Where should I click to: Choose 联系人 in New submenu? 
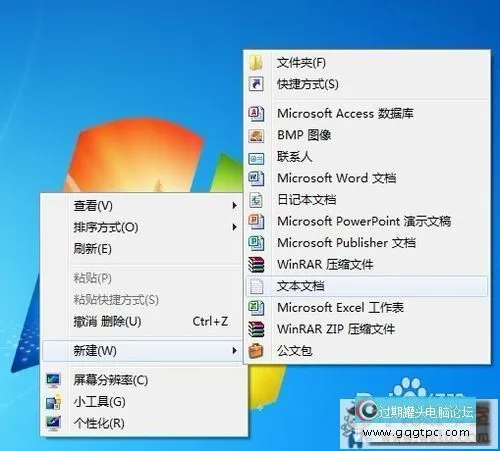pyautogui.click(x=367, y=157)
